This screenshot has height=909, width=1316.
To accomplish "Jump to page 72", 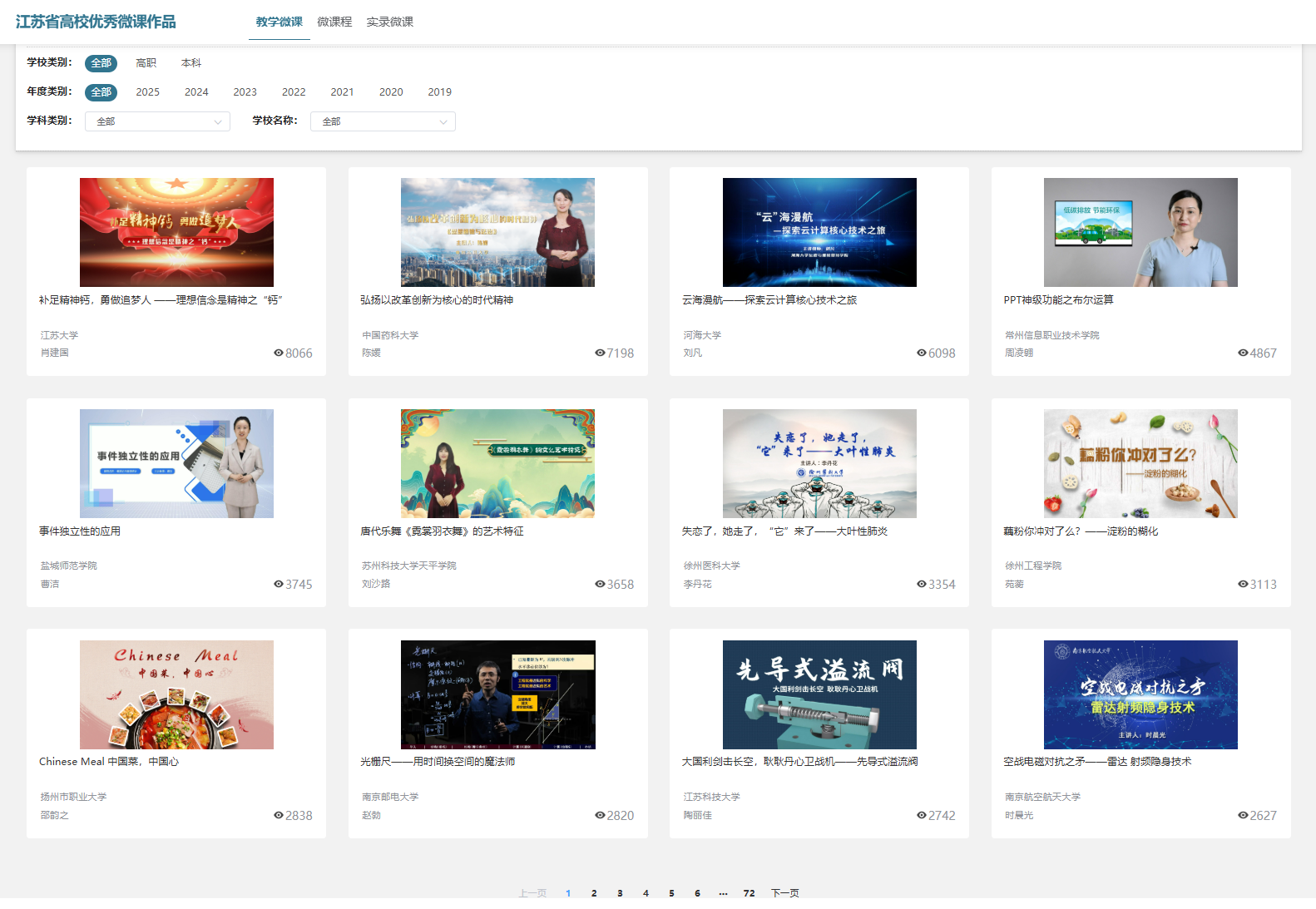I will point(749,893).
